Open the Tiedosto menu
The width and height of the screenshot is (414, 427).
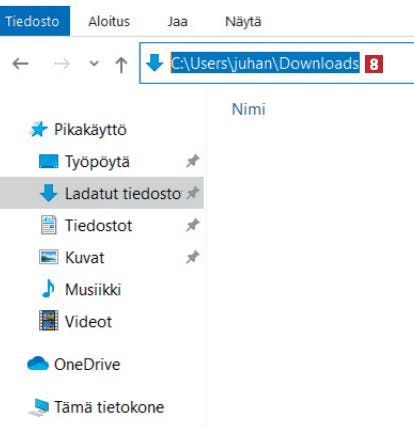point(35,21)
